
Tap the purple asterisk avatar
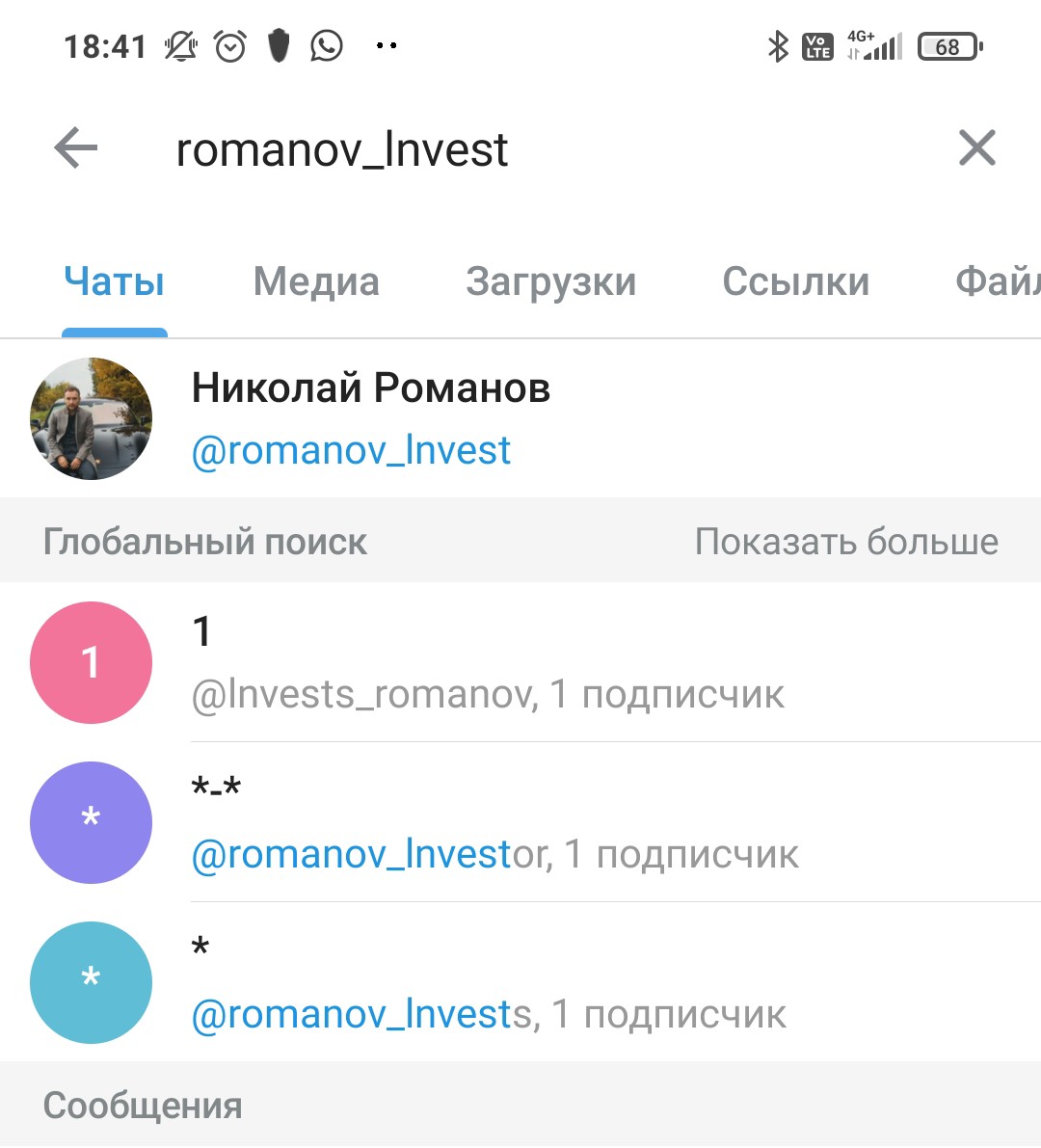click(91, 822)
